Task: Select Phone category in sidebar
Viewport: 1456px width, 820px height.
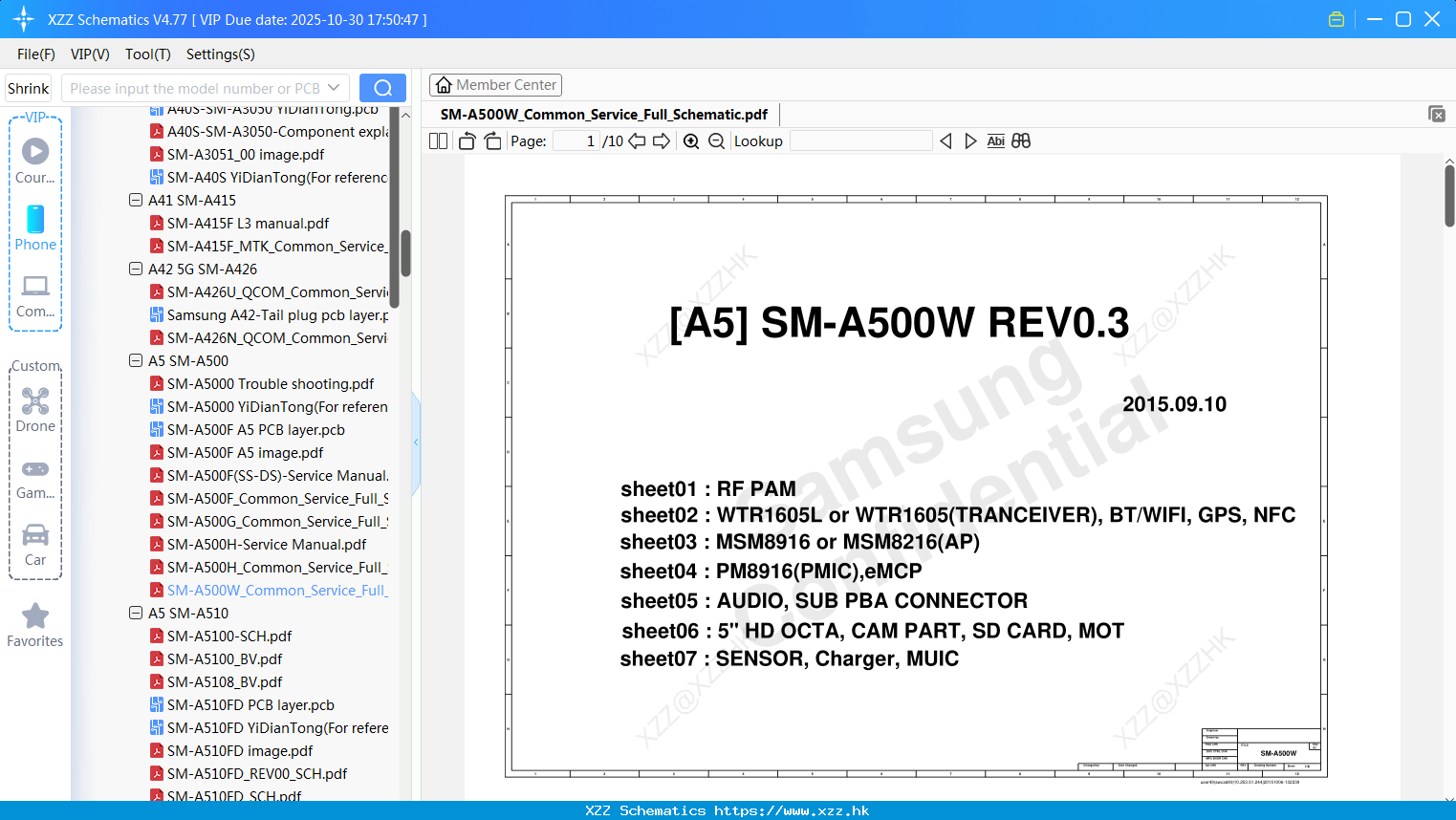Action: [35, 228]
